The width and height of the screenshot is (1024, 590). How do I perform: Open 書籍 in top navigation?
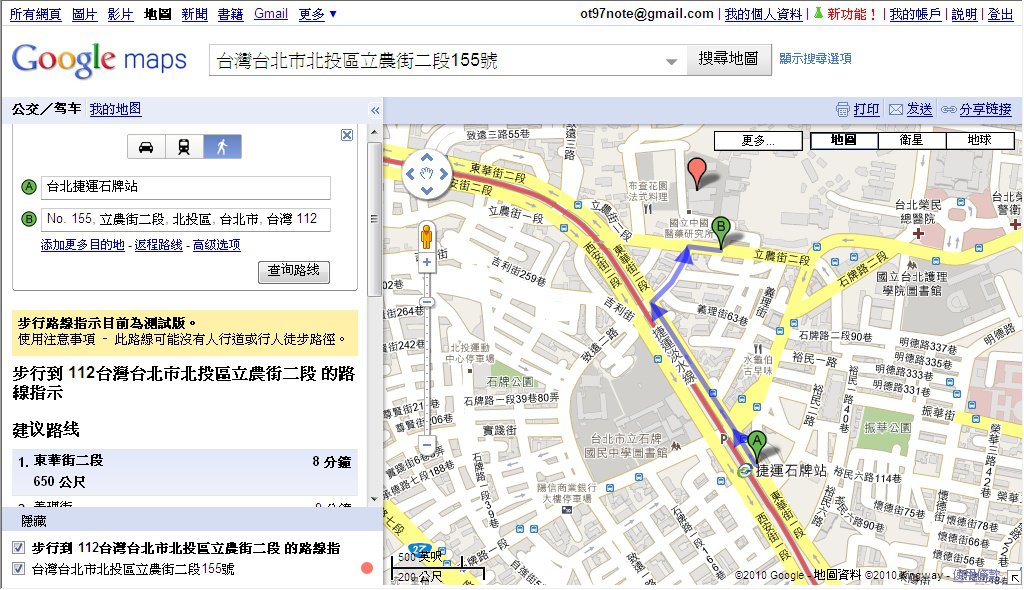[231, 14]
